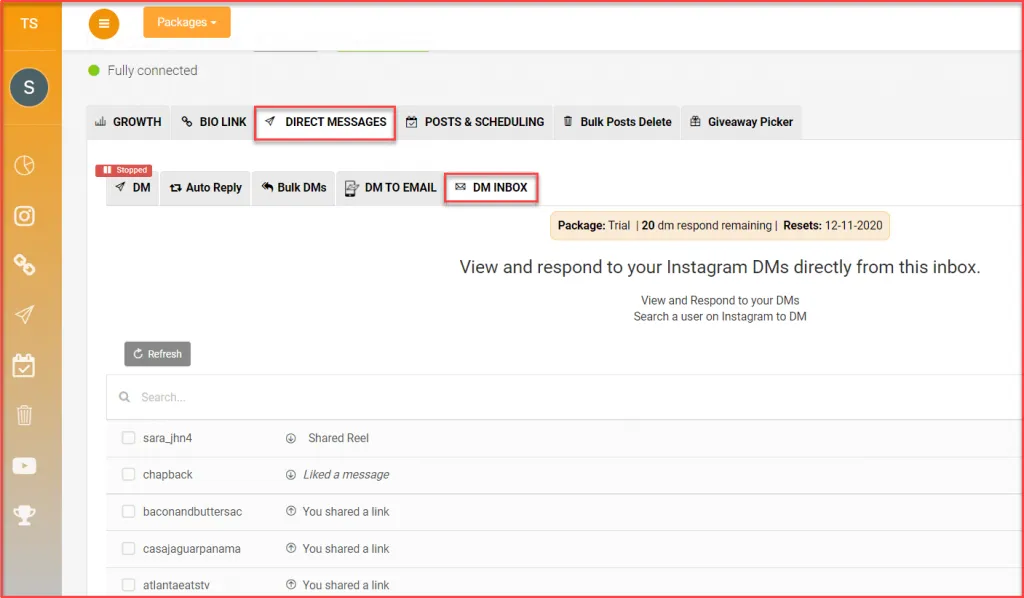Click the Refresh button above the inbox

click(x=157, y=353)
